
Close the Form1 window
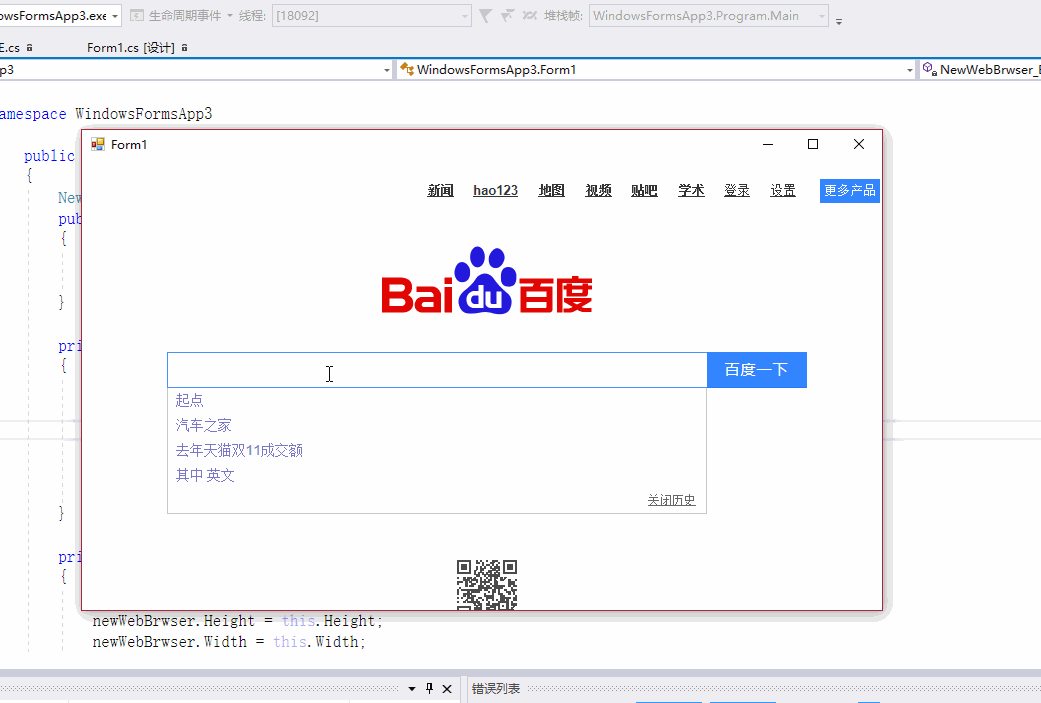(858, 144)
